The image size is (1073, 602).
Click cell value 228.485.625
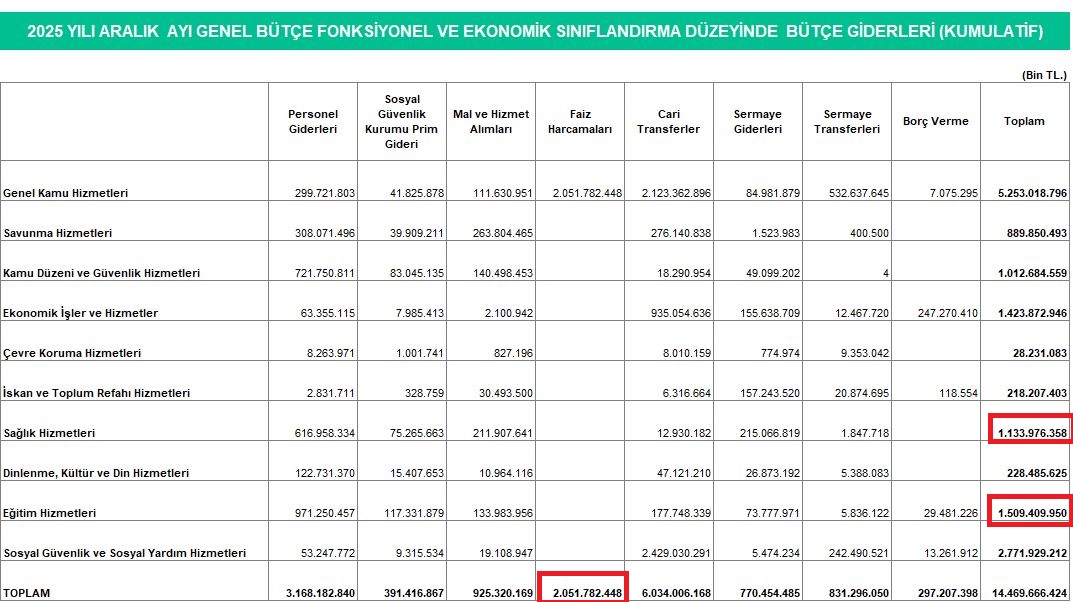click(x=1037, y=473)
